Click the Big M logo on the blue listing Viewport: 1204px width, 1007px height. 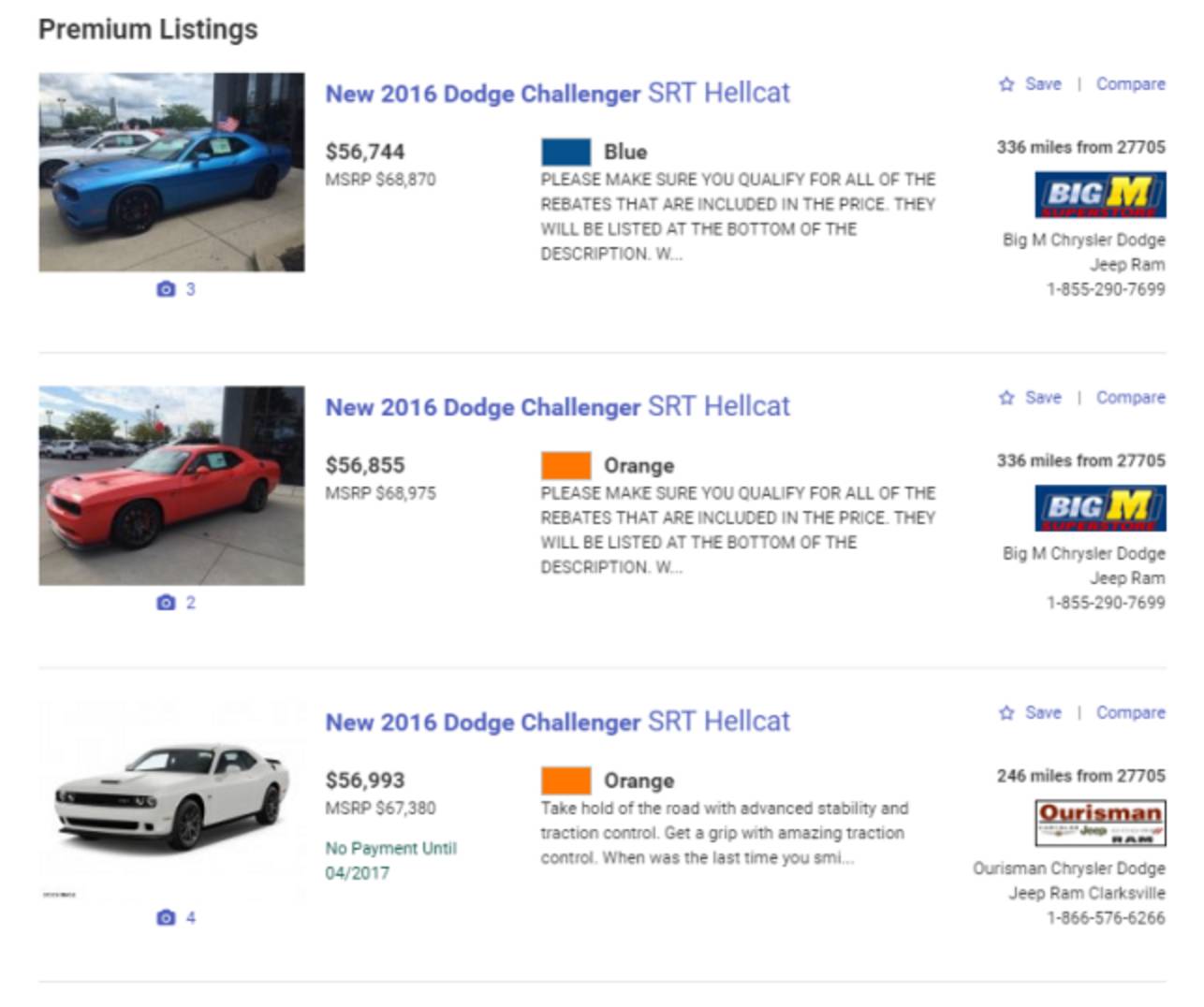pos(1100,195)
